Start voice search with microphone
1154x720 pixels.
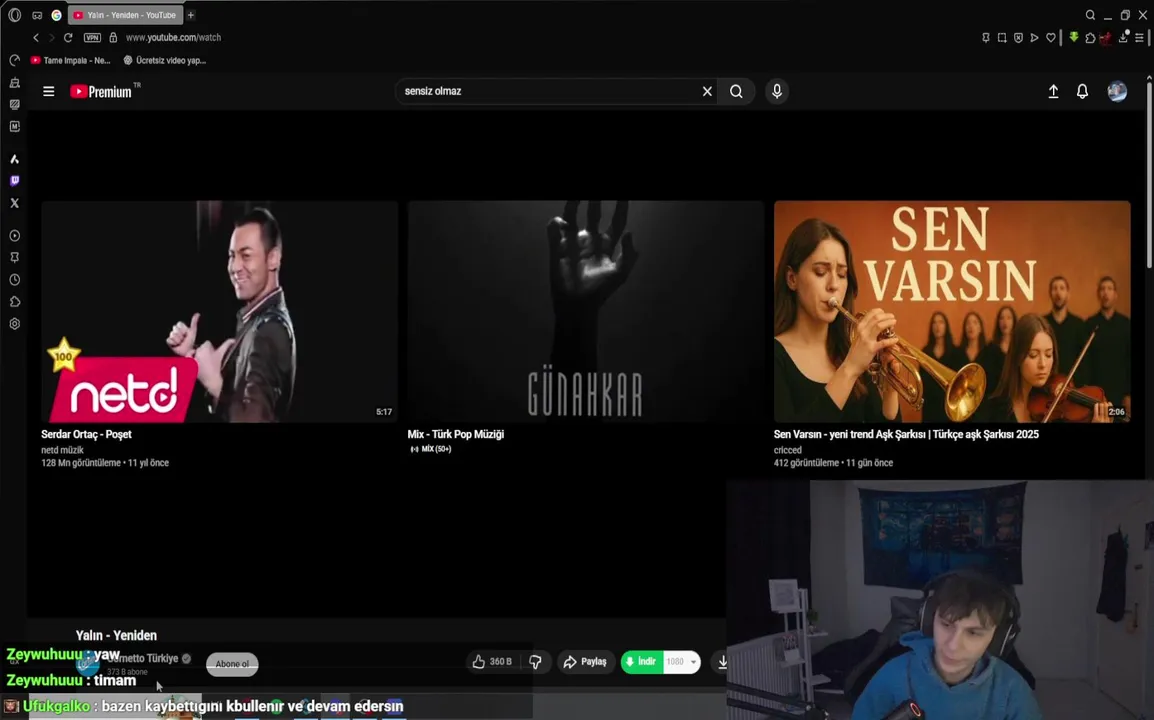point(776,91)
